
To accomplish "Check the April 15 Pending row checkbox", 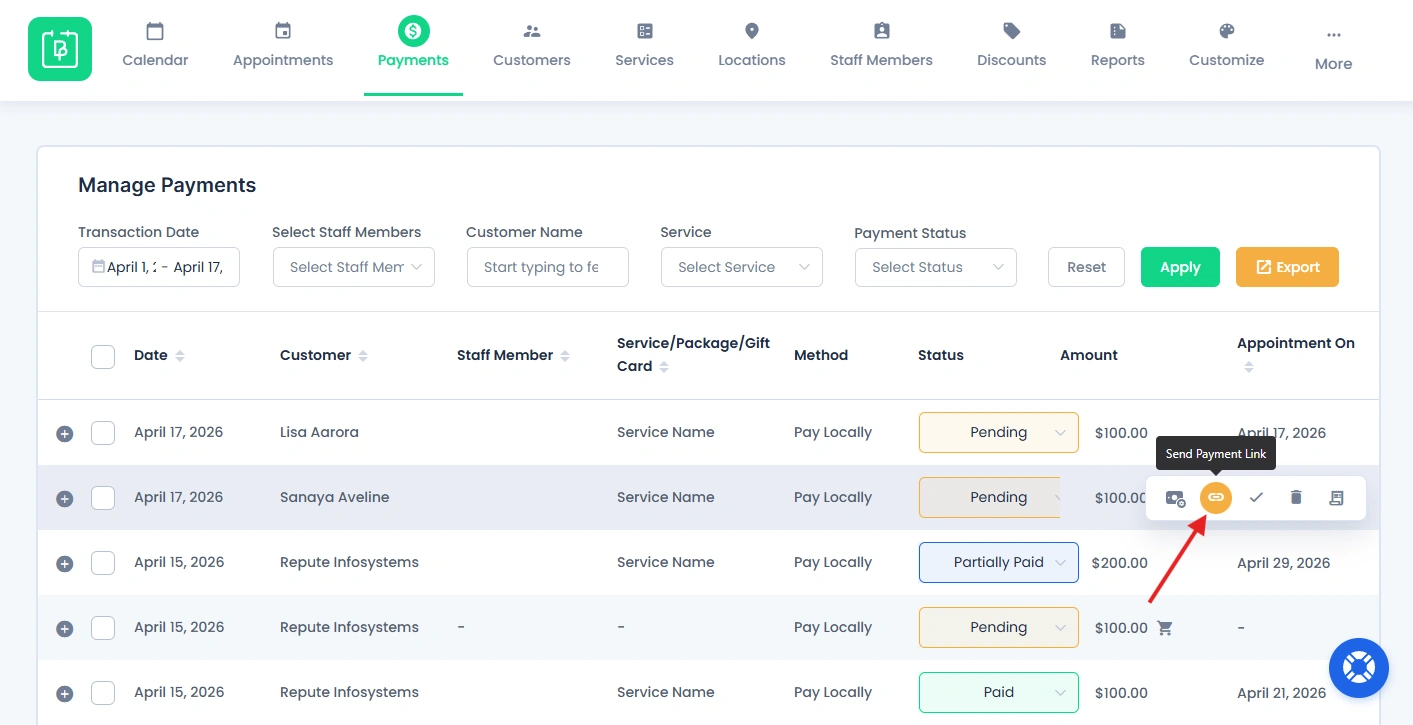I will click(x=103, y=628).
